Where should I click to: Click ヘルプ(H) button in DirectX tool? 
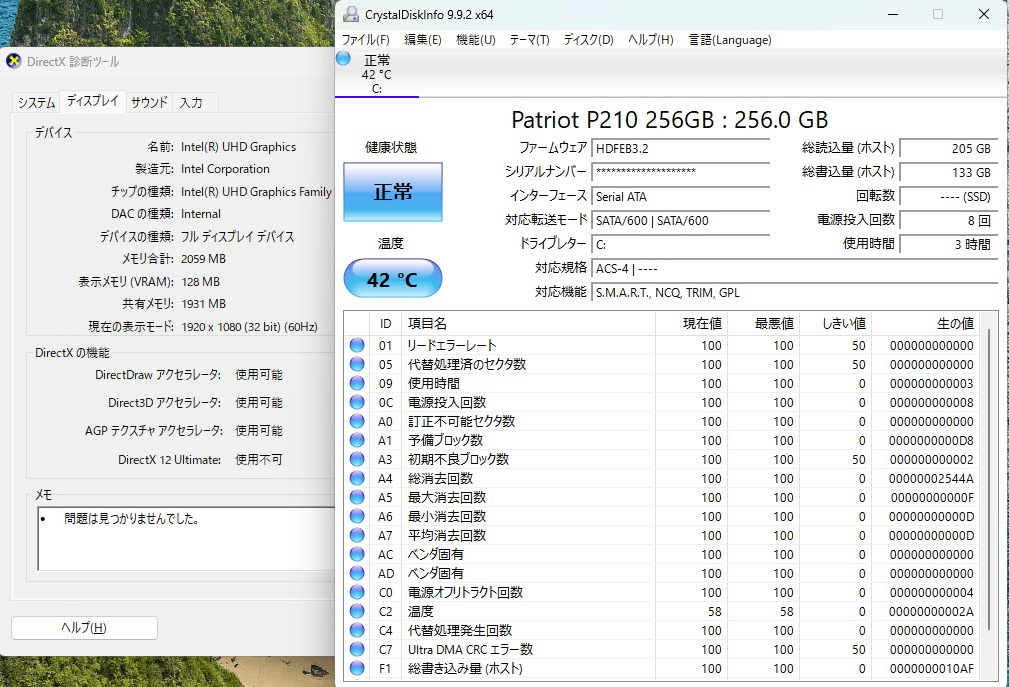tap(84, 628)
